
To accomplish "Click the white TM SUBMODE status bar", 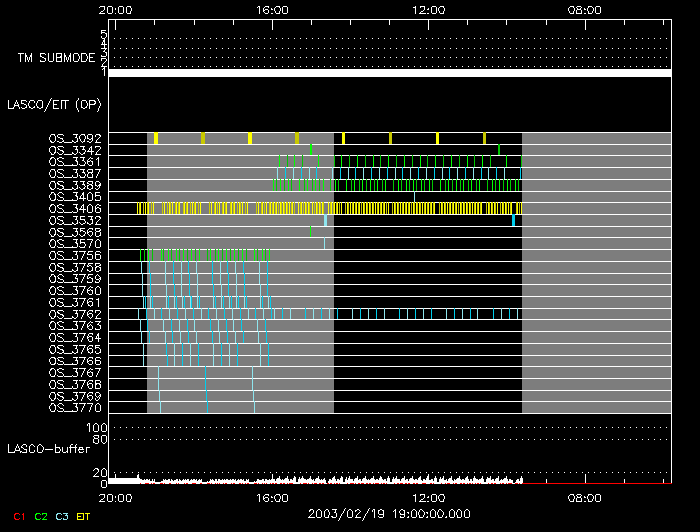I will pyautogui.click(x=390, y=73).
